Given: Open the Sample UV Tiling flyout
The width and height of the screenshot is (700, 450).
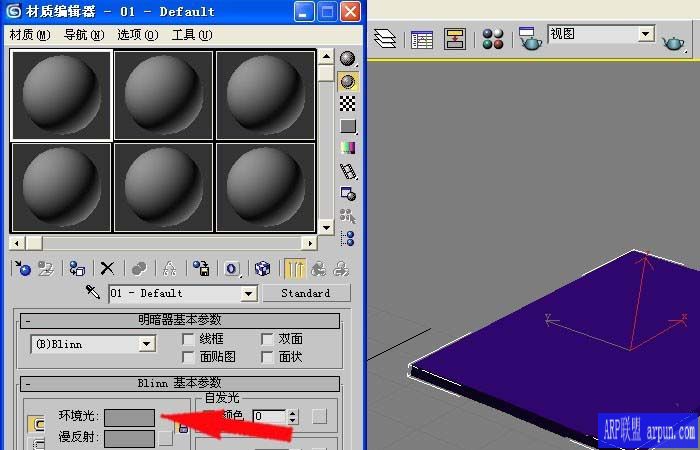Looking at the screenshot, I should (347, 126).
